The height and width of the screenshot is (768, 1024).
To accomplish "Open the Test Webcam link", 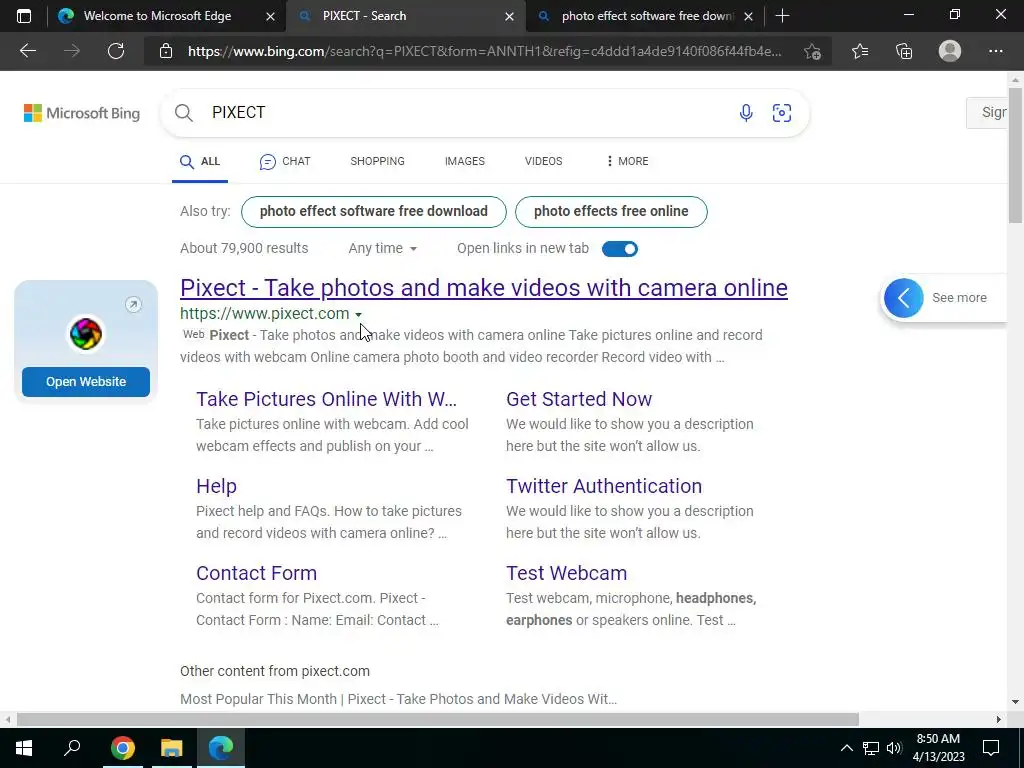I will tap(567, 573).
